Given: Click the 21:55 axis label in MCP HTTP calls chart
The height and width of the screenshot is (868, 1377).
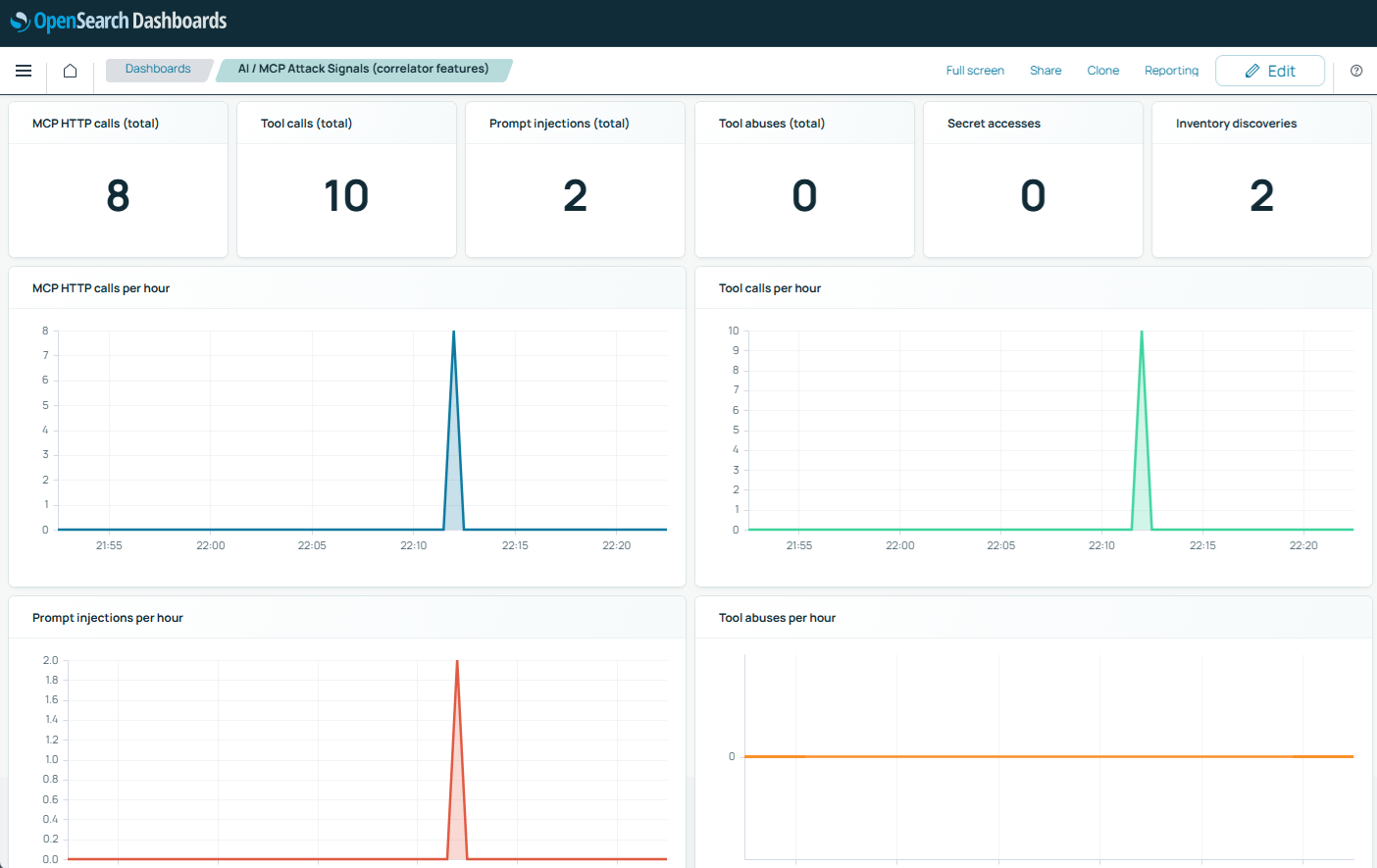Looking at the screenshot, I should tap(109, 545).
